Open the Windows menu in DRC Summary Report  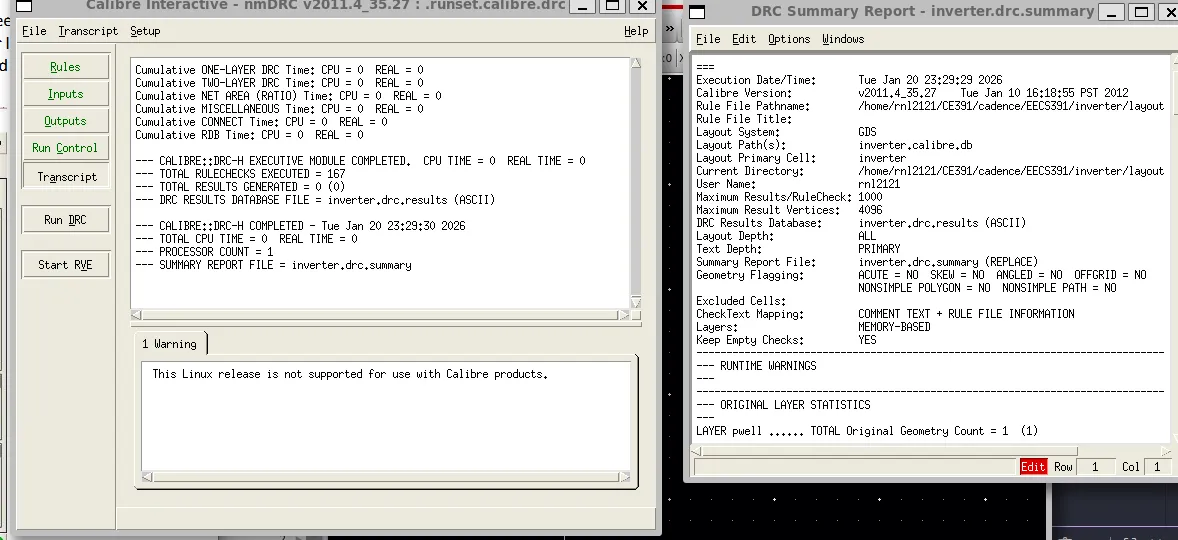pos(843,39)
